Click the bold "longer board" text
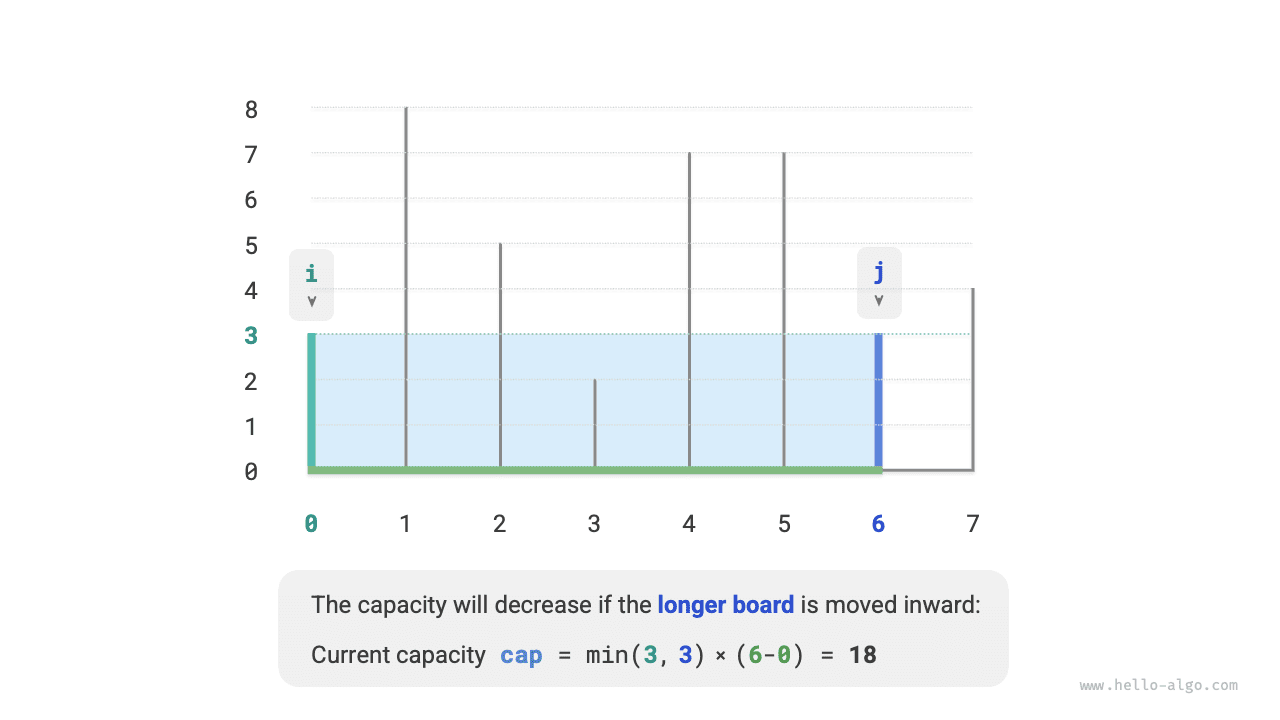Viewport: 1280px width, 720px height. pos(725,605)
